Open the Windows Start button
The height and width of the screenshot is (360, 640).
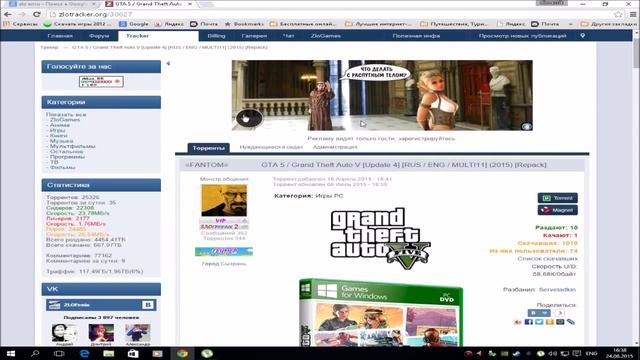[x=11, y=353]
